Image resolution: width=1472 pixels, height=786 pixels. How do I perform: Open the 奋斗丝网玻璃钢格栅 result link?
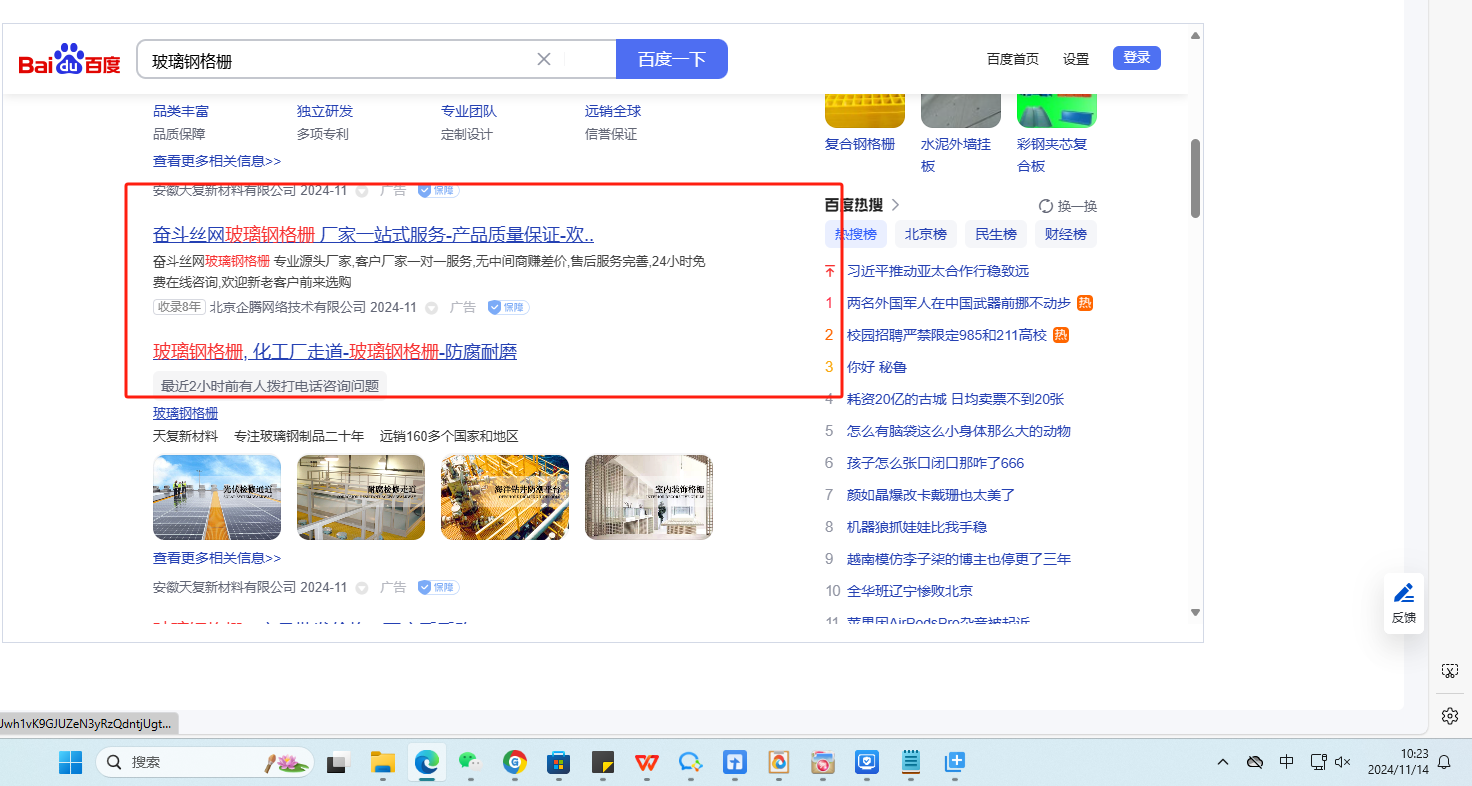click(373, 235)
